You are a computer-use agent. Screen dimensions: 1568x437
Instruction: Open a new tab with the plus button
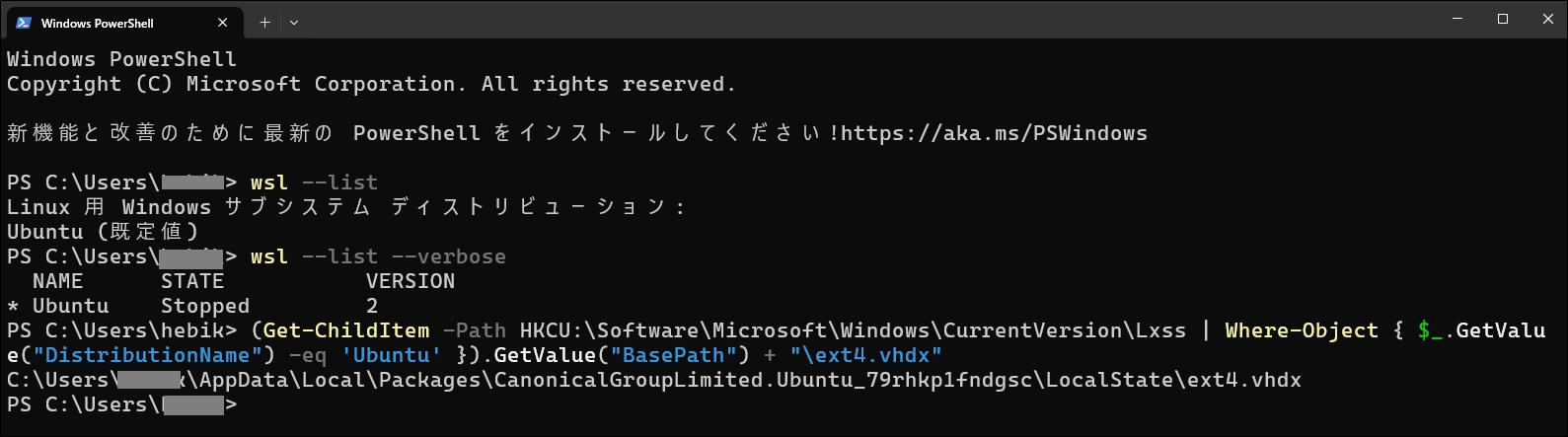[x=264, y=23]
